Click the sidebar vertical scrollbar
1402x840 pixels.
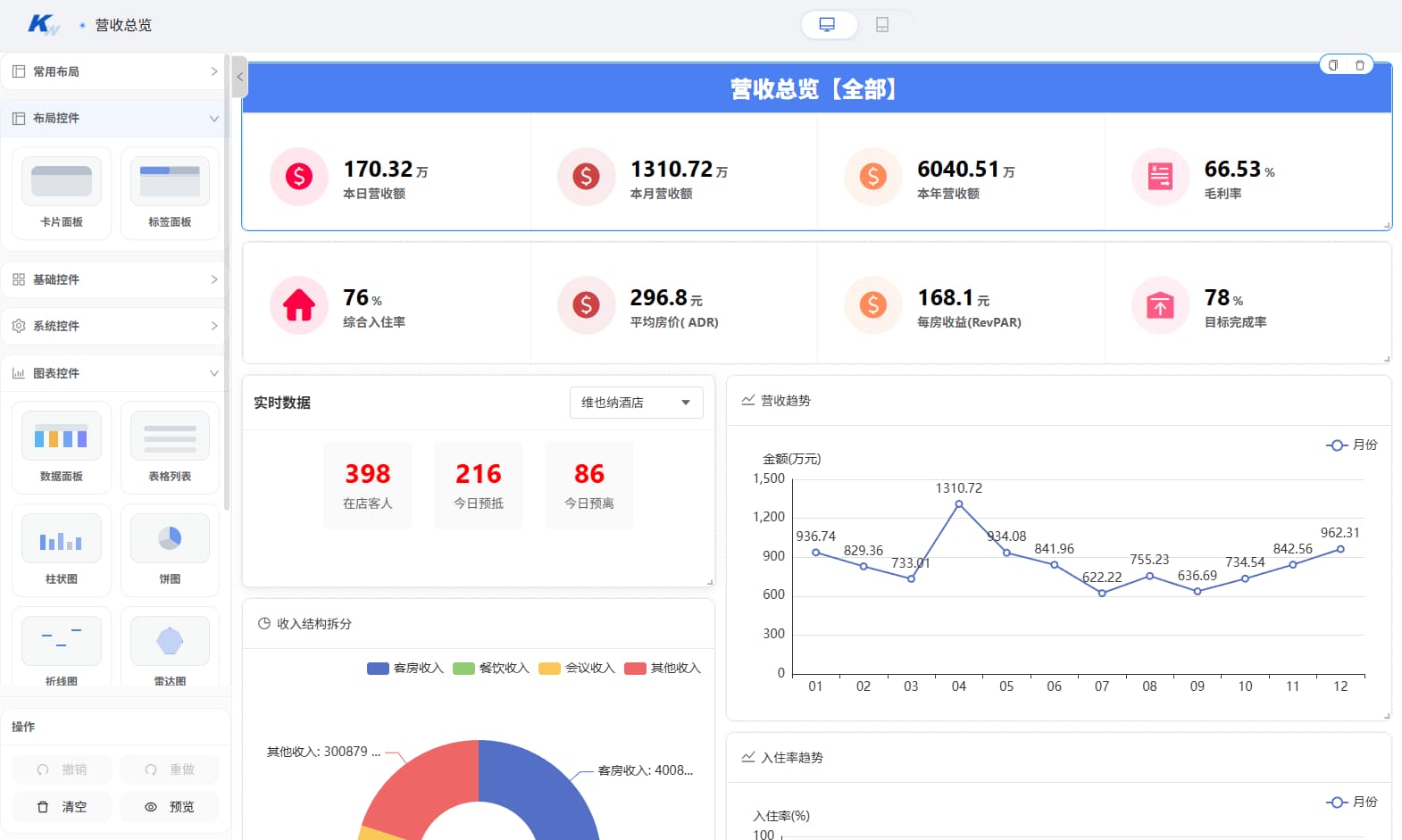[x=227, y=283]
